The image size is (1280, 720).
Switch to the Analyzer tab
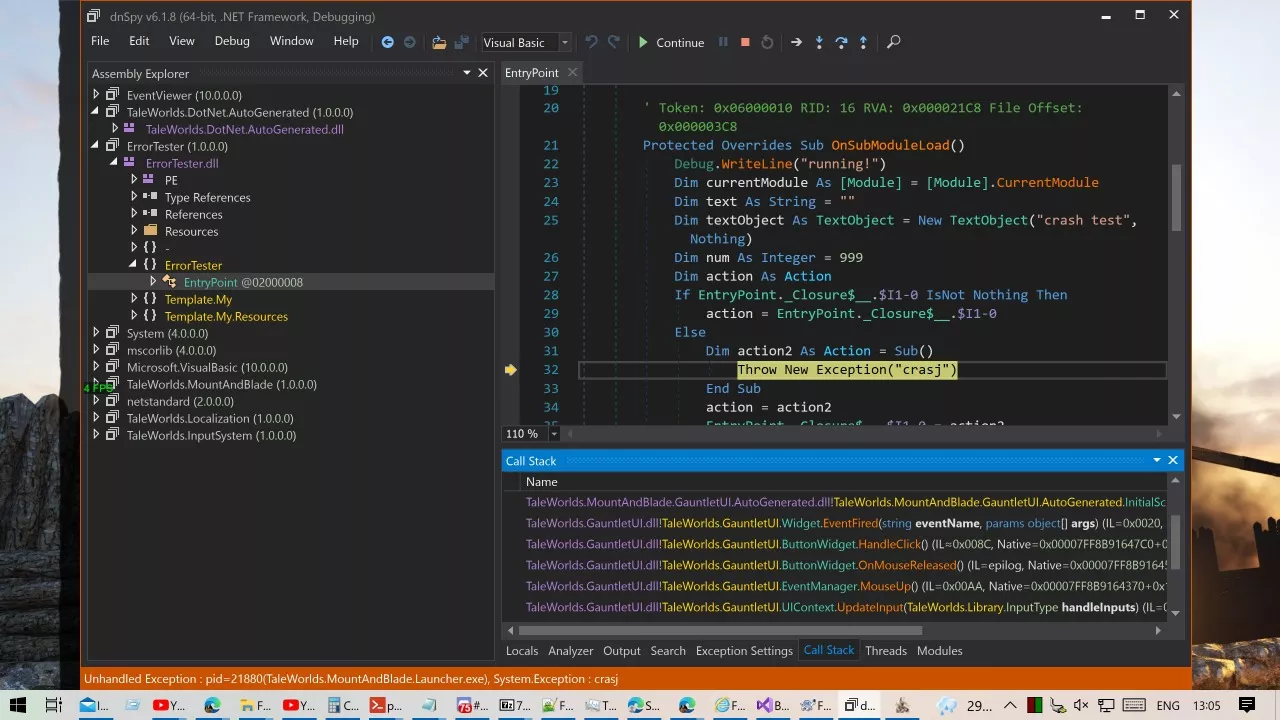[571, 650]
